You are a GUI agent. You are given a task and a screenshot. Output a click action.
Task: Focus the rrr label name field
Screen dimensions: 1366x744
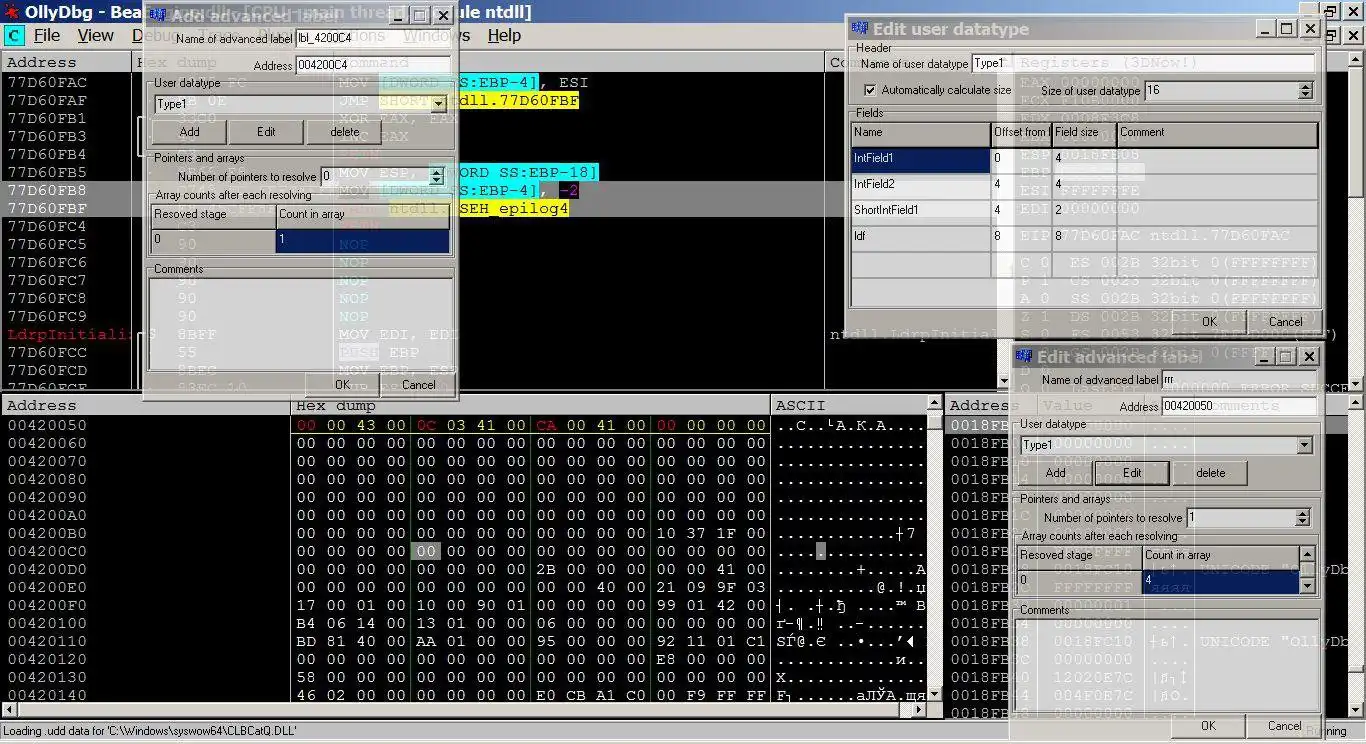click(x=1239, y=380)
